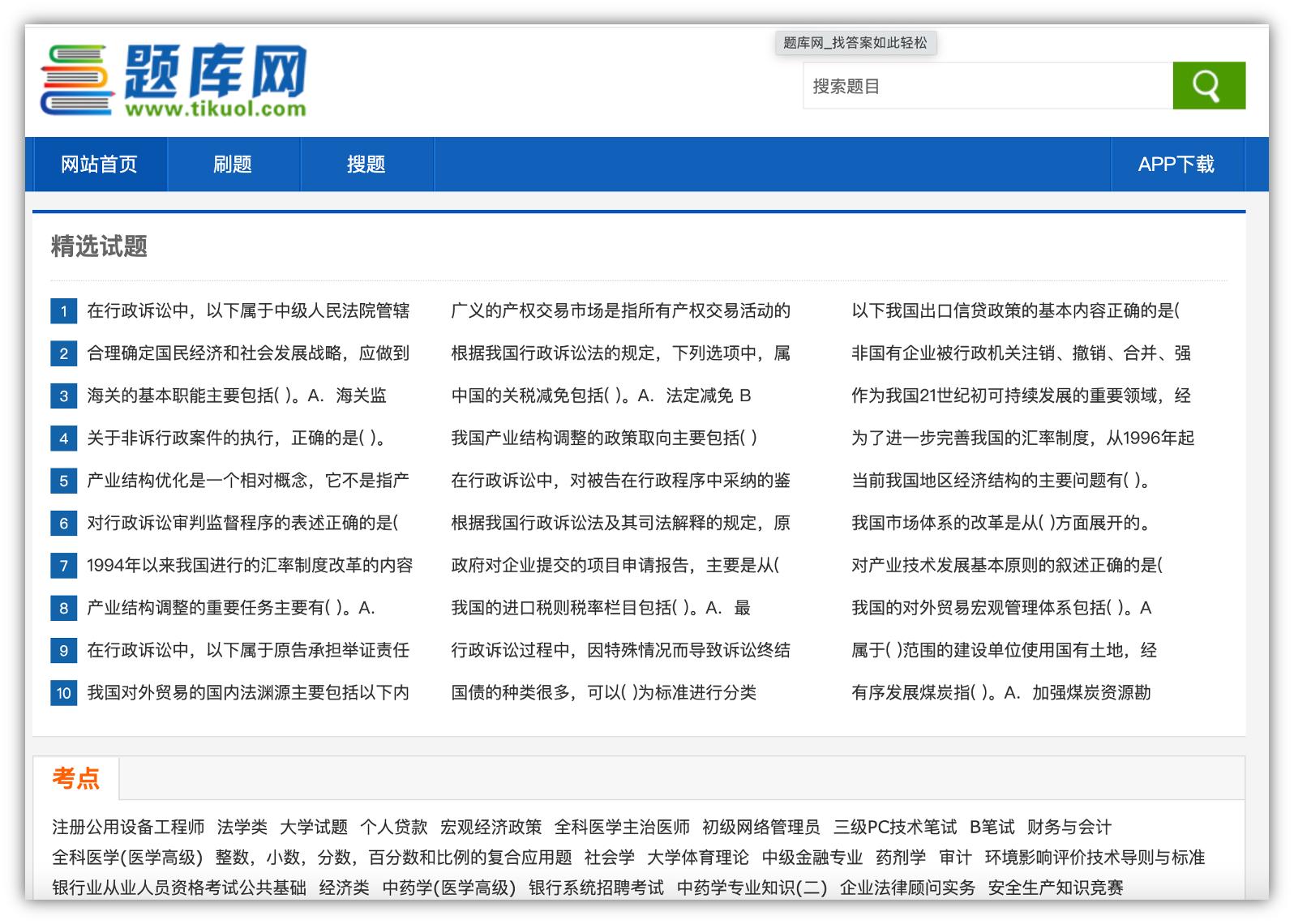Open the 个人贷款 topic

click(394, 827)
